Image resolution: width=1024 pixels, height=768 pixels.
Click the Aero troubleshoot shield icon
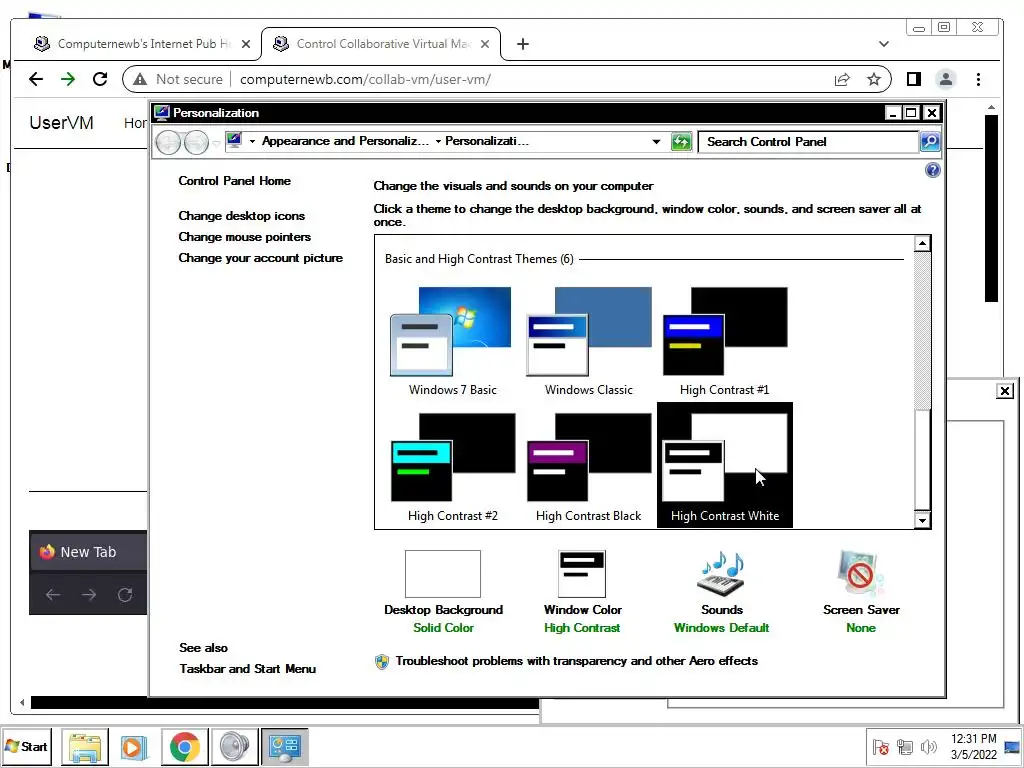(x=382, y=662)
